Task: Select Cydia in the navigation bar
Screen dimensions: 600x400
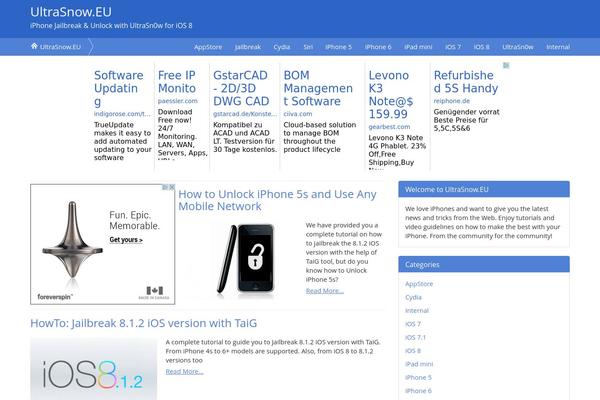Action: click(282, 47)
